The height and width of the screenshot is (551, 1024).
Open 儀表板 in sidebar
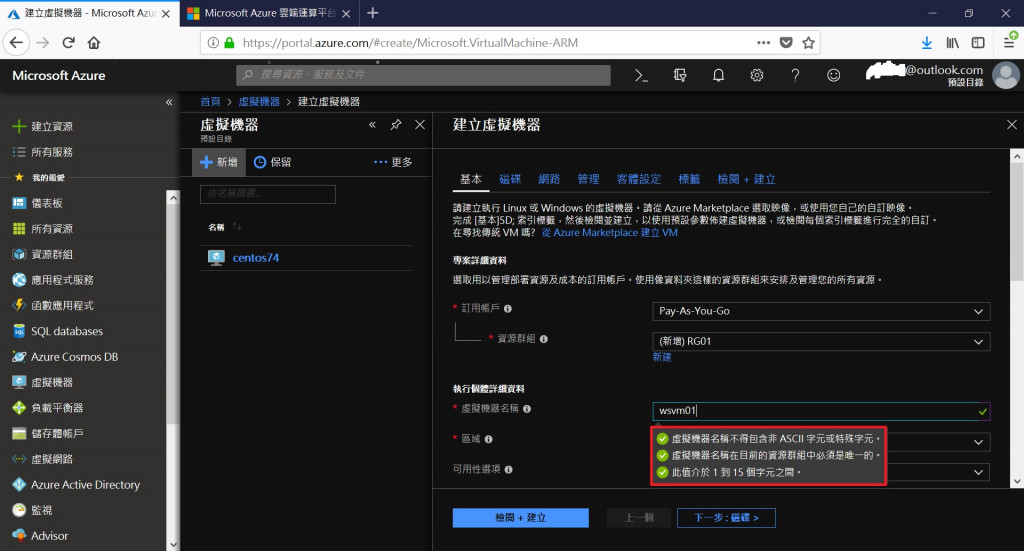(38, 203)
